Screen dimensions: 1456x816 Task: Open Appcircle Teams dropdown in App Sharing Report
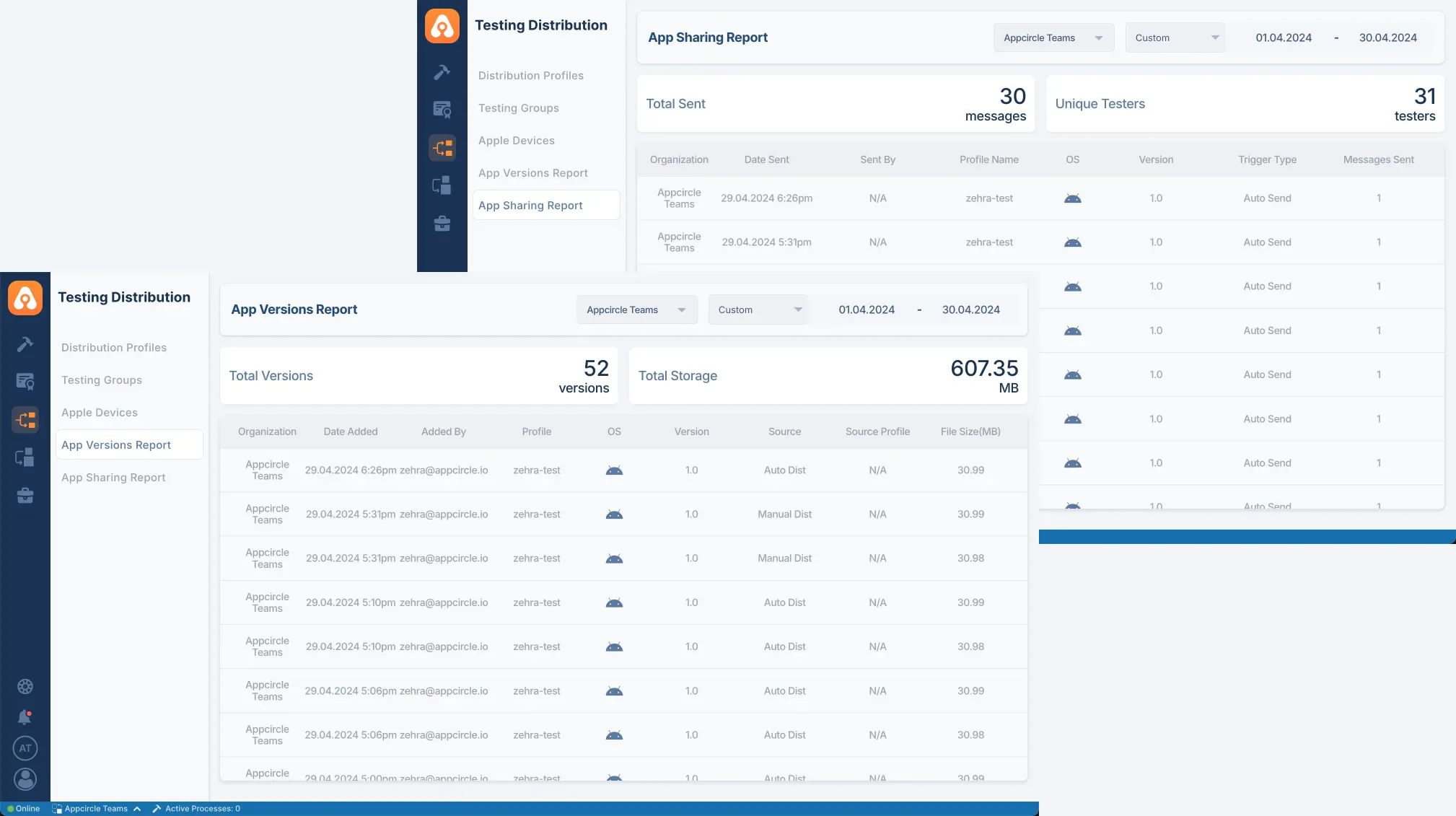tap(1054, 38)
